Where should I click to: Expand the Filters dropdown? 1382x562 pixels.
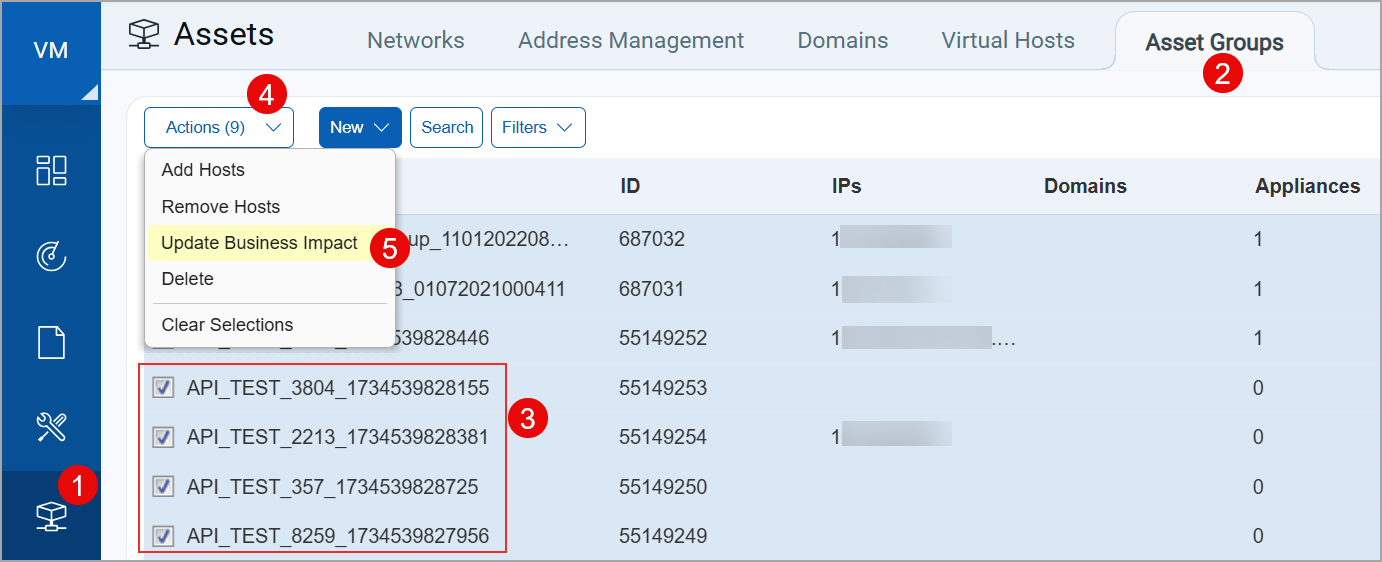[x=538, y=128]
